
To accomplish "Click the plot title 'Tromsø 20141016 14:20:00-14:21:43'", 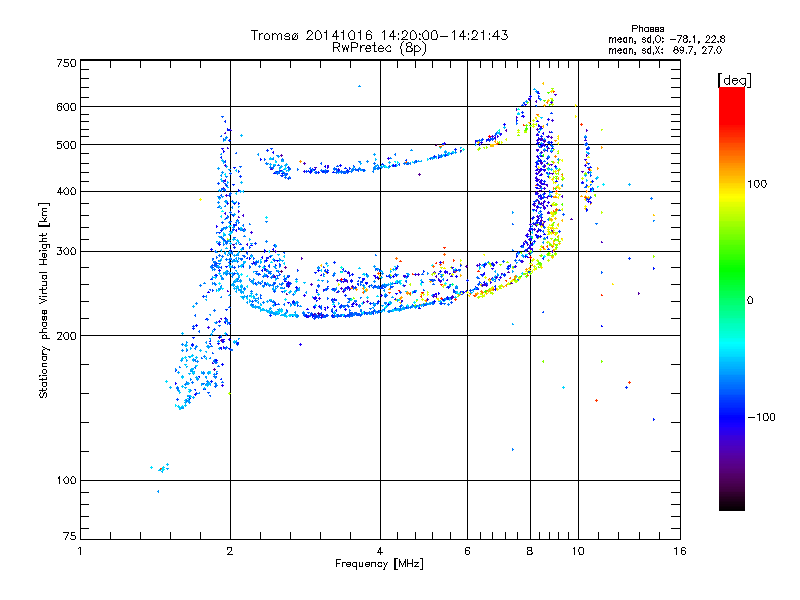I will (379, 35).
